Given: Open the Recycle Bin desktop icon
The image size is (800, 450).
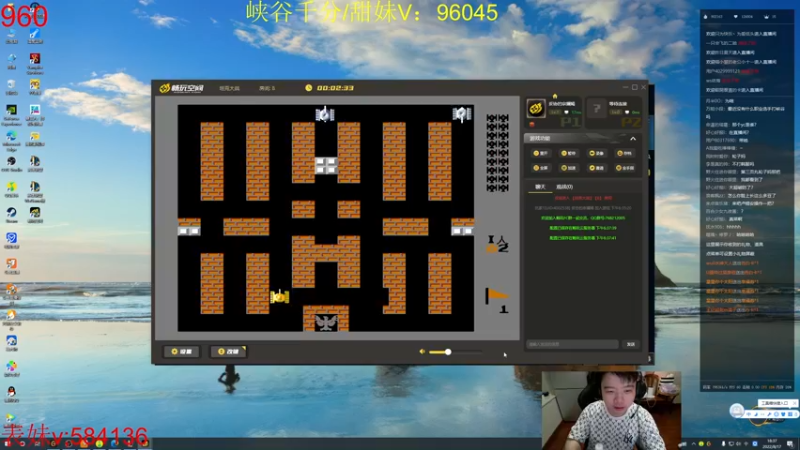Looking at the screenshot, I should pyautogui.click(x=11, y=88).
